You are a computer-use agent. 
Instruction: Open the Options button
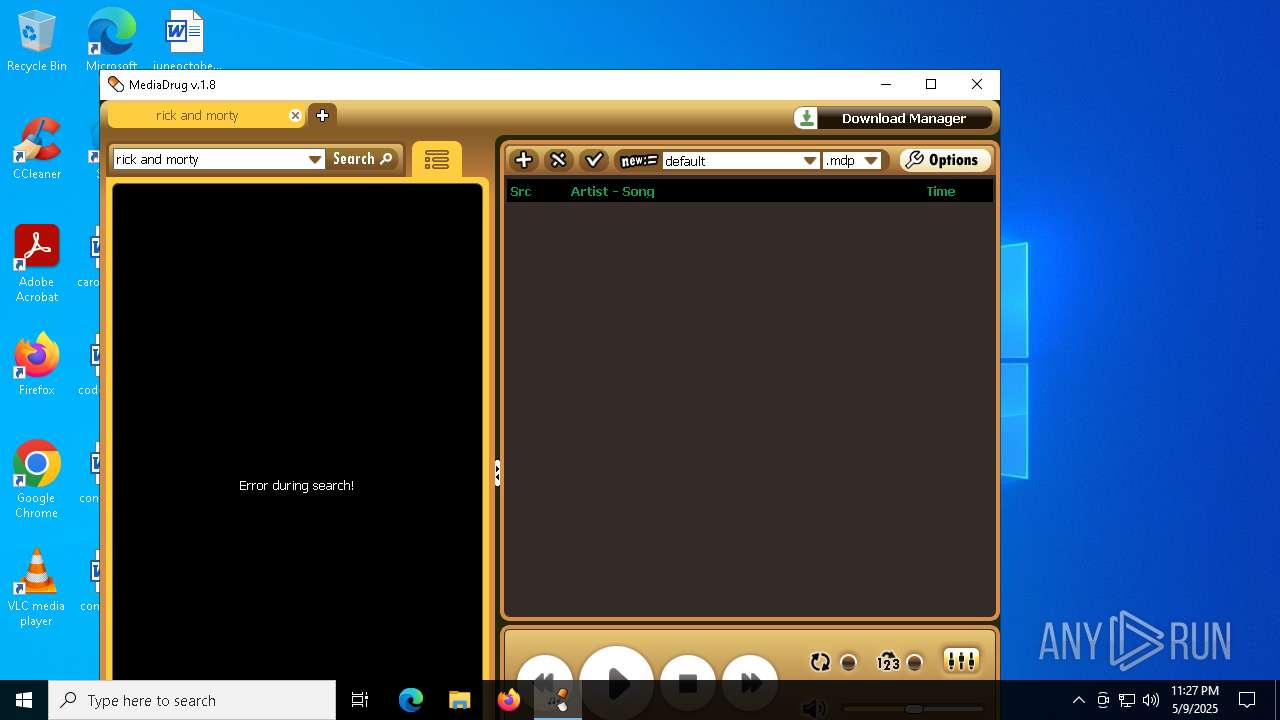click(945, 160)
